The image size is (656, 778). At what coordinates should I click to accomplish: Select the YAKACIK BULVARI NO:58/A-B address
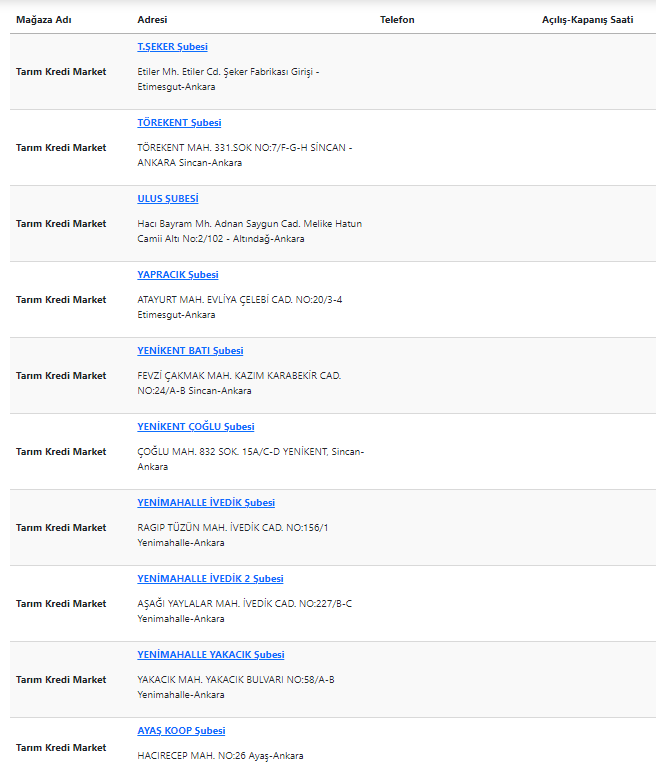(236, 687)
